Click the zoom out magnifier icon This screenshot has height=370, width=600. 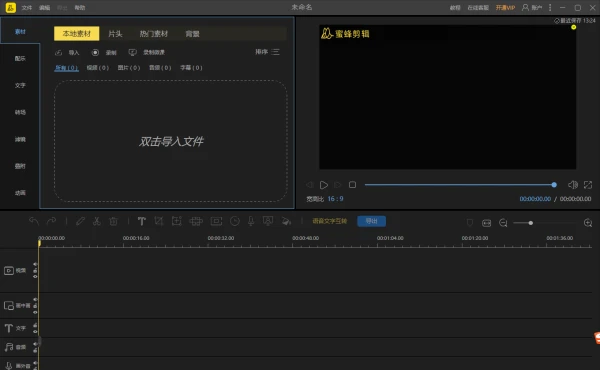(x=503, y=223)
